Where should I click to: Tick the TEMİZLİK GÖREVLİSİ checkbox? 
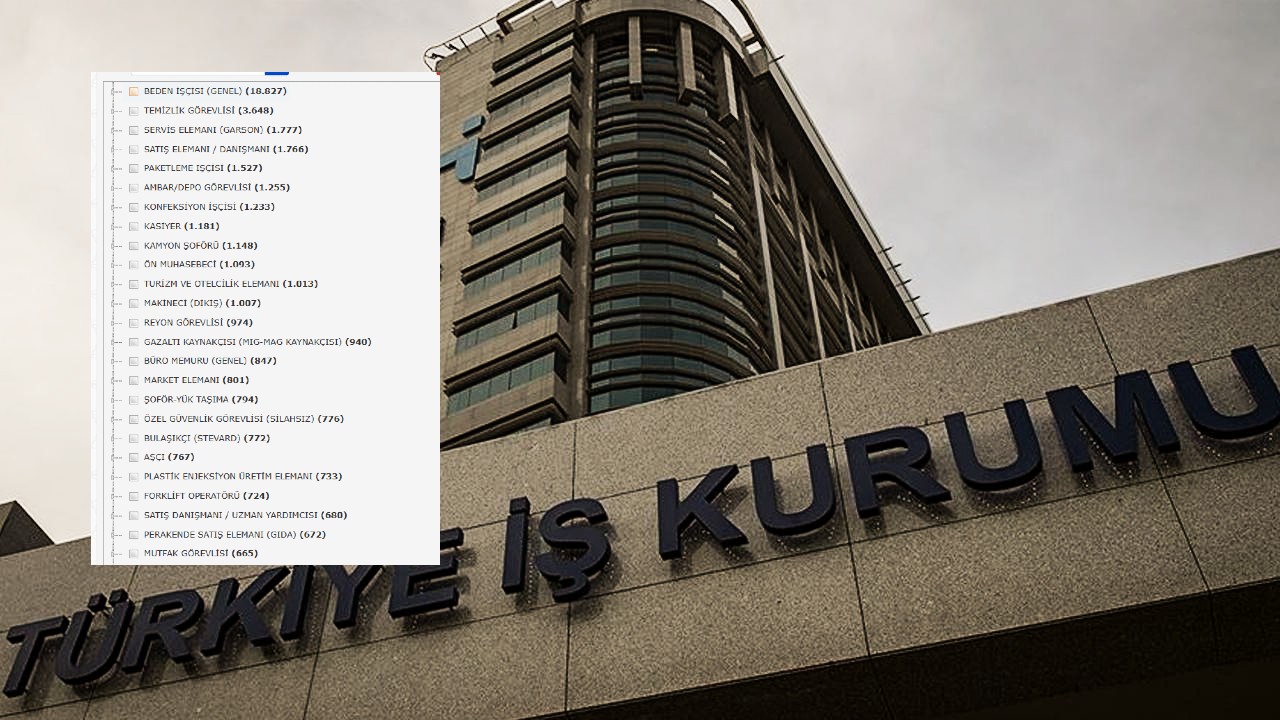click(x=134, y=110)
